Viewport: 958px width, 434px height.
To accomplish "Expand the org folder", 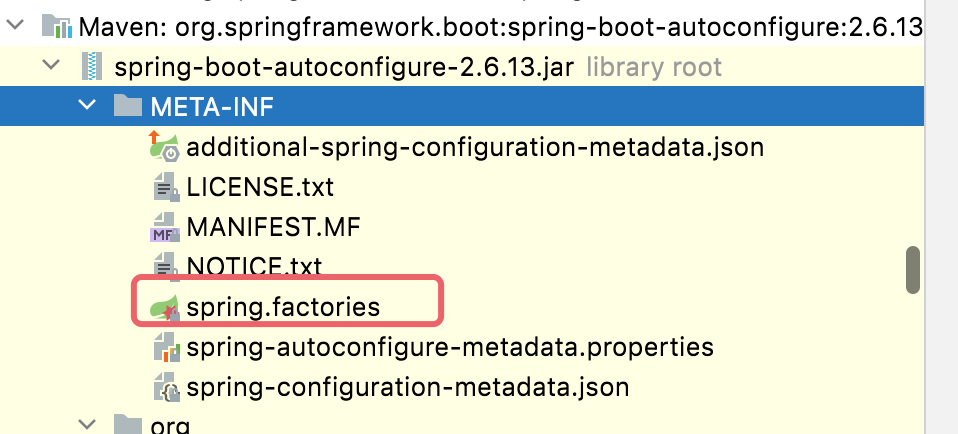I will [x=88, y=425].
